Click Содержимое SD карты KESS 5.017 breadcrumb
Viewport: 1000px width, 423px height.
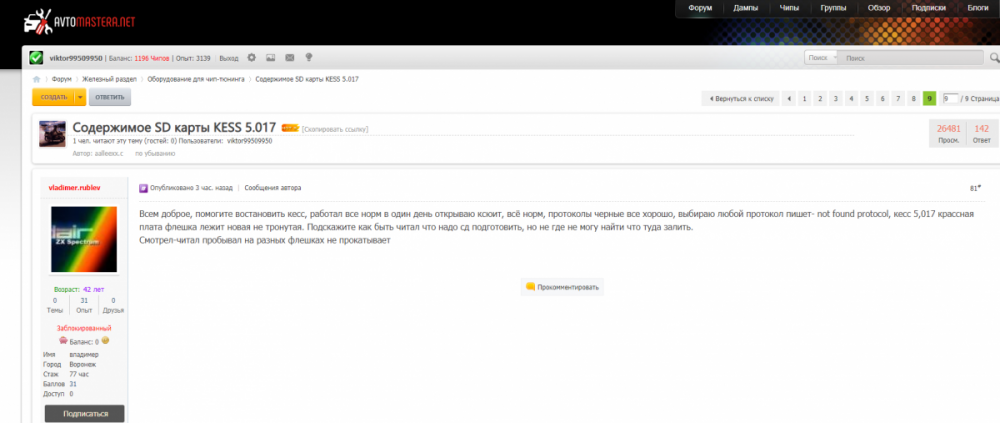pyautogui.click(x=307, y=79)
